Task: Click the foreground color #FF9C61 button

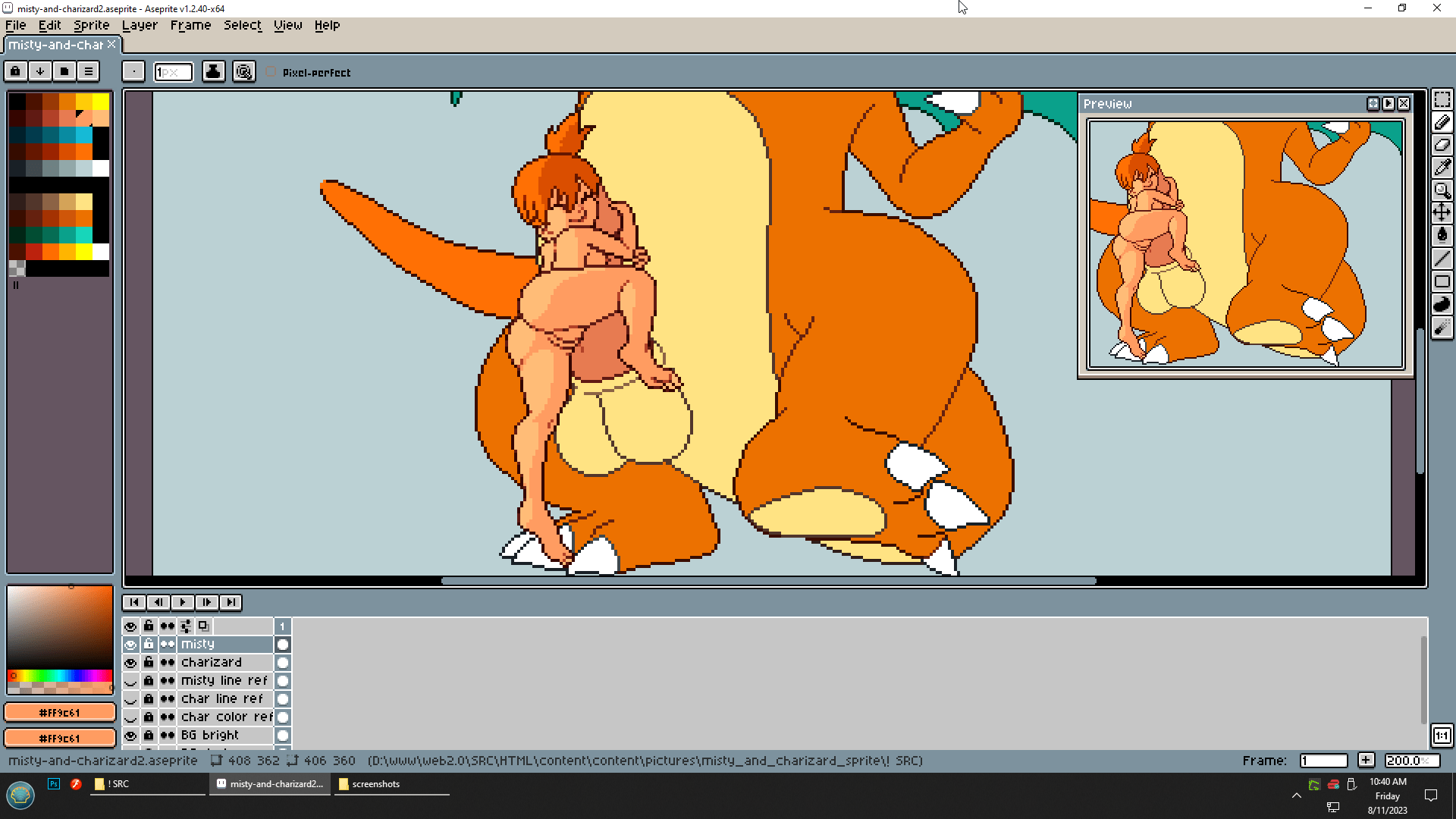Action: [x=60, y=713]
